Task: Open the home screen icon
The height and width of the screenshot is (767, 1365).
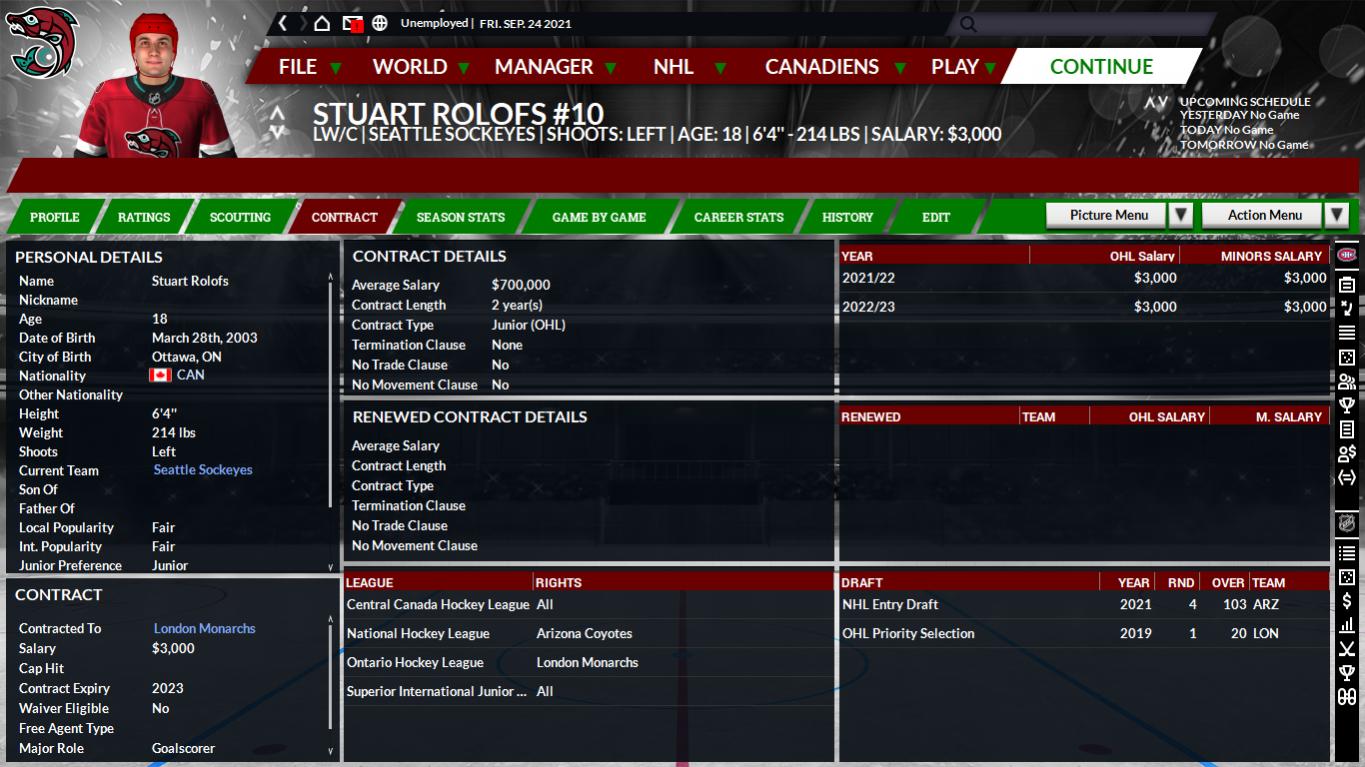Action: click(x=322, y=23)
